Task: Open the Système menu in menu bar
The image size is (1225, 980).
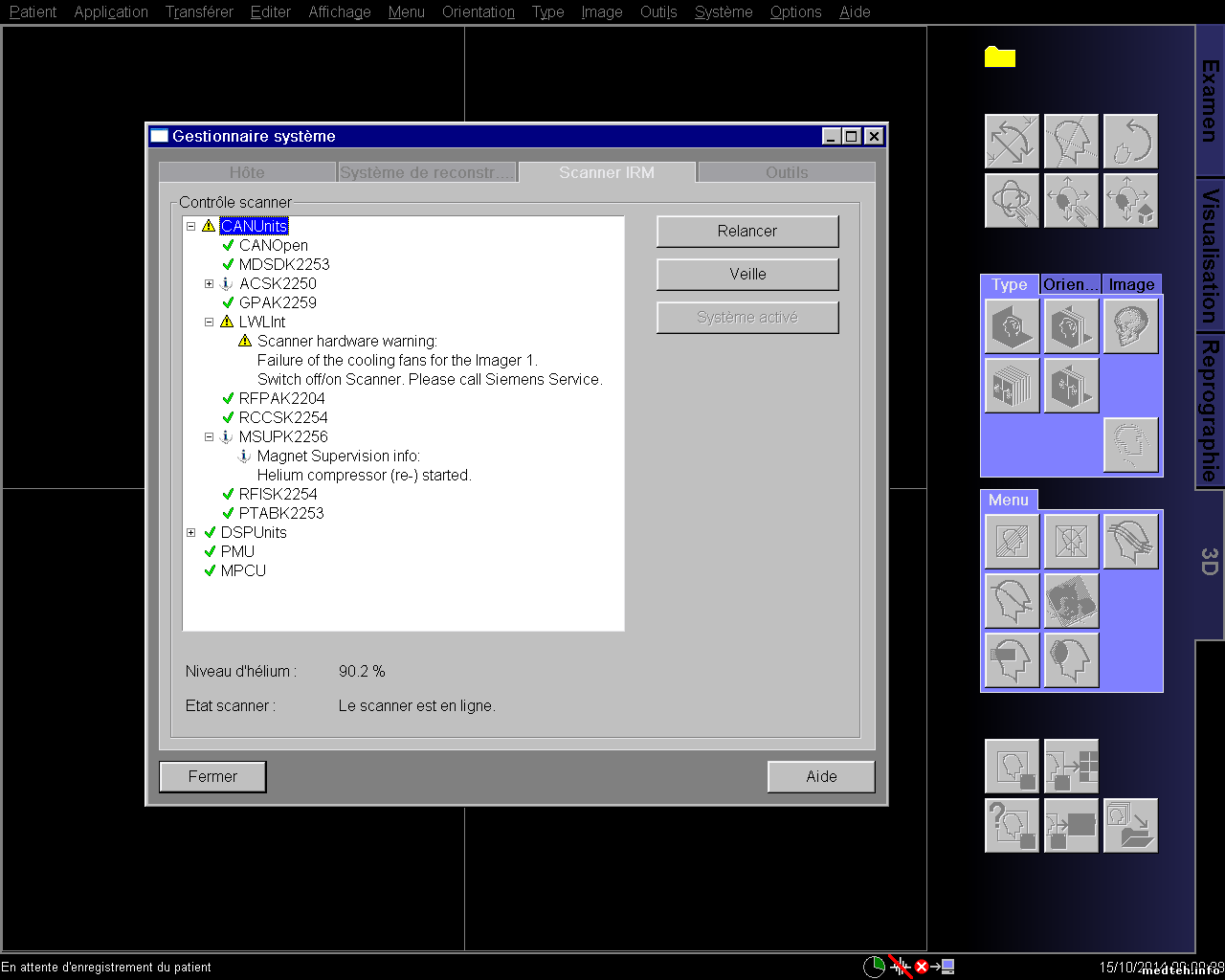Action: point(723,11)
